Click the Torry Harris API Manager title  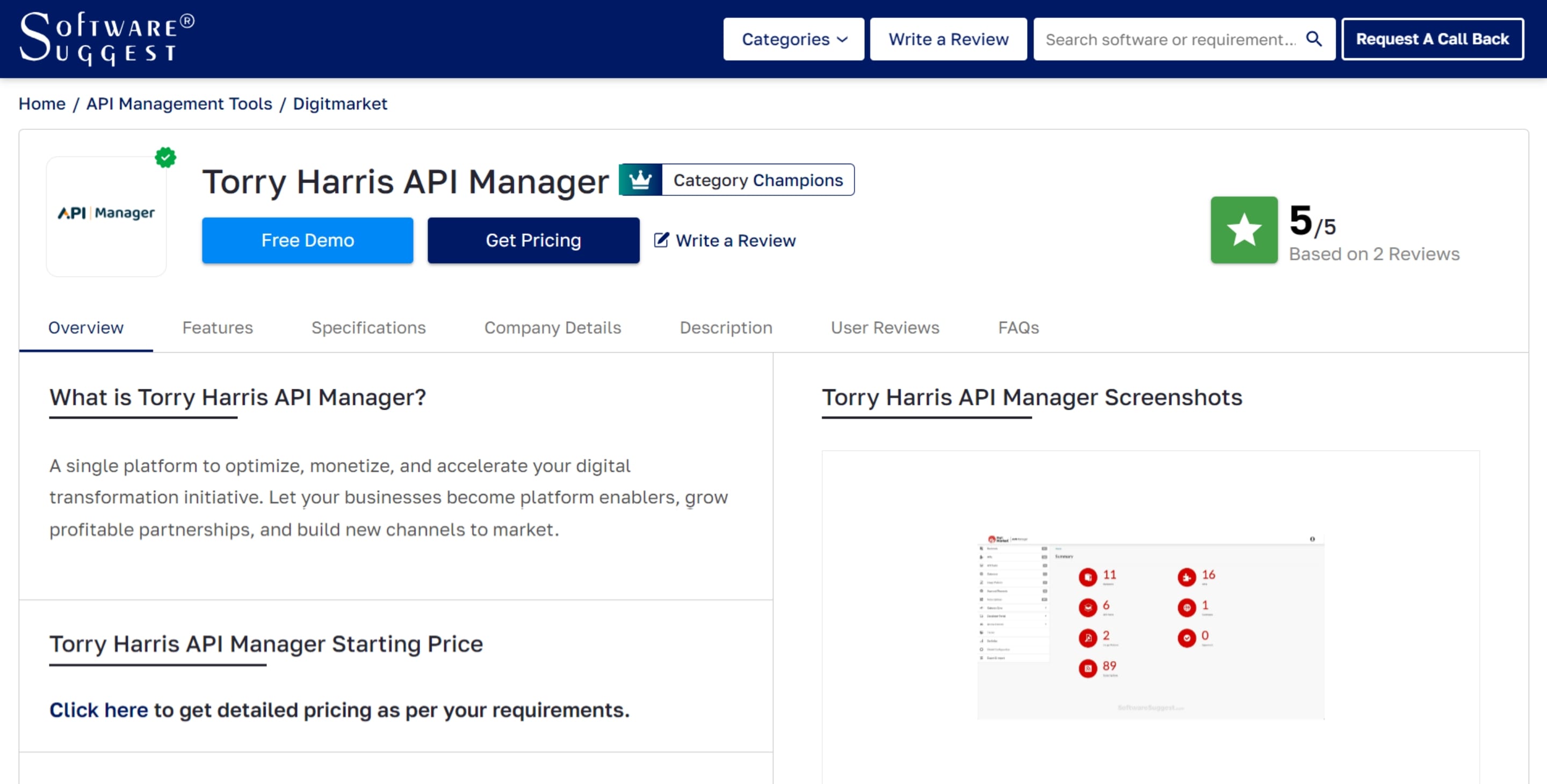point(406,182)
